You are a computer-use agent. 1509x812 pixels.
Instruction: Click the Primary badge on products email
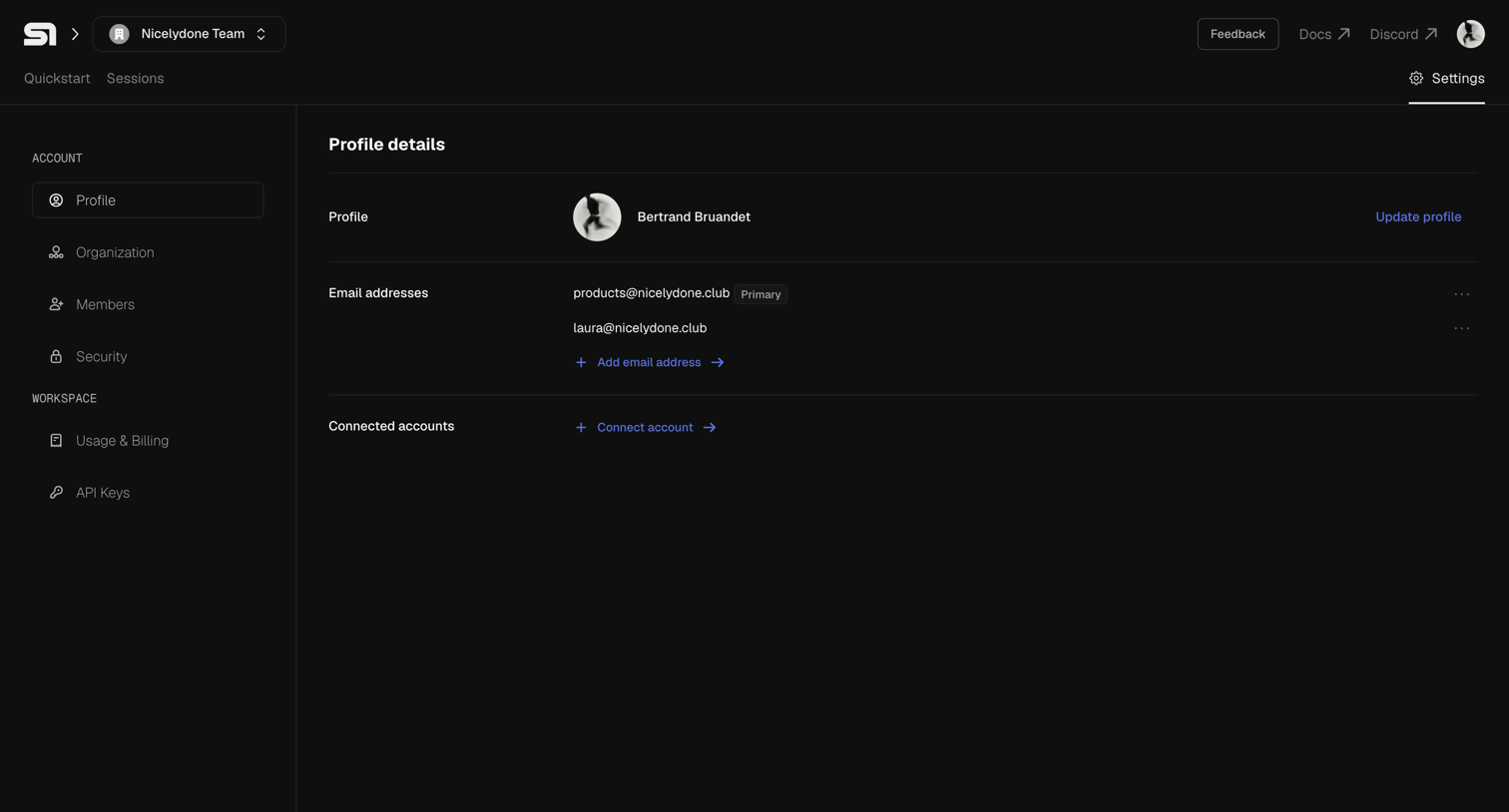[760, 294]
